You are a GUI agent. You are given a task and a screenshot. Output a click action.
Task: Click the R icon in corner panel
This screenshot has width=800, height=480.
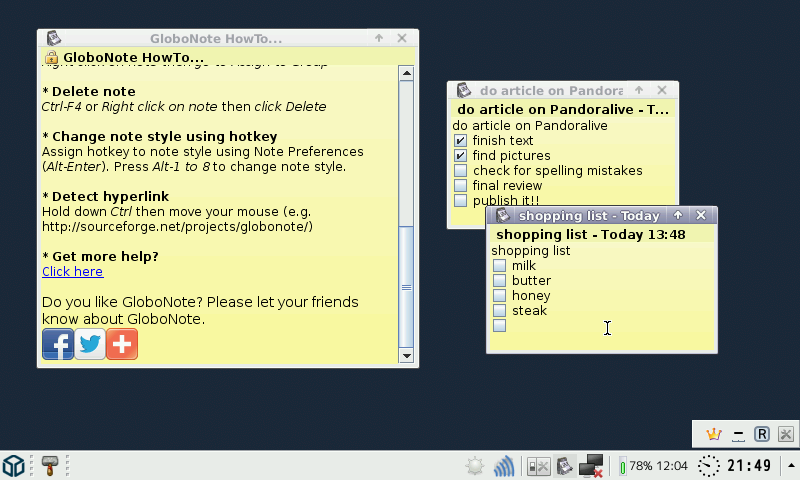762,435
